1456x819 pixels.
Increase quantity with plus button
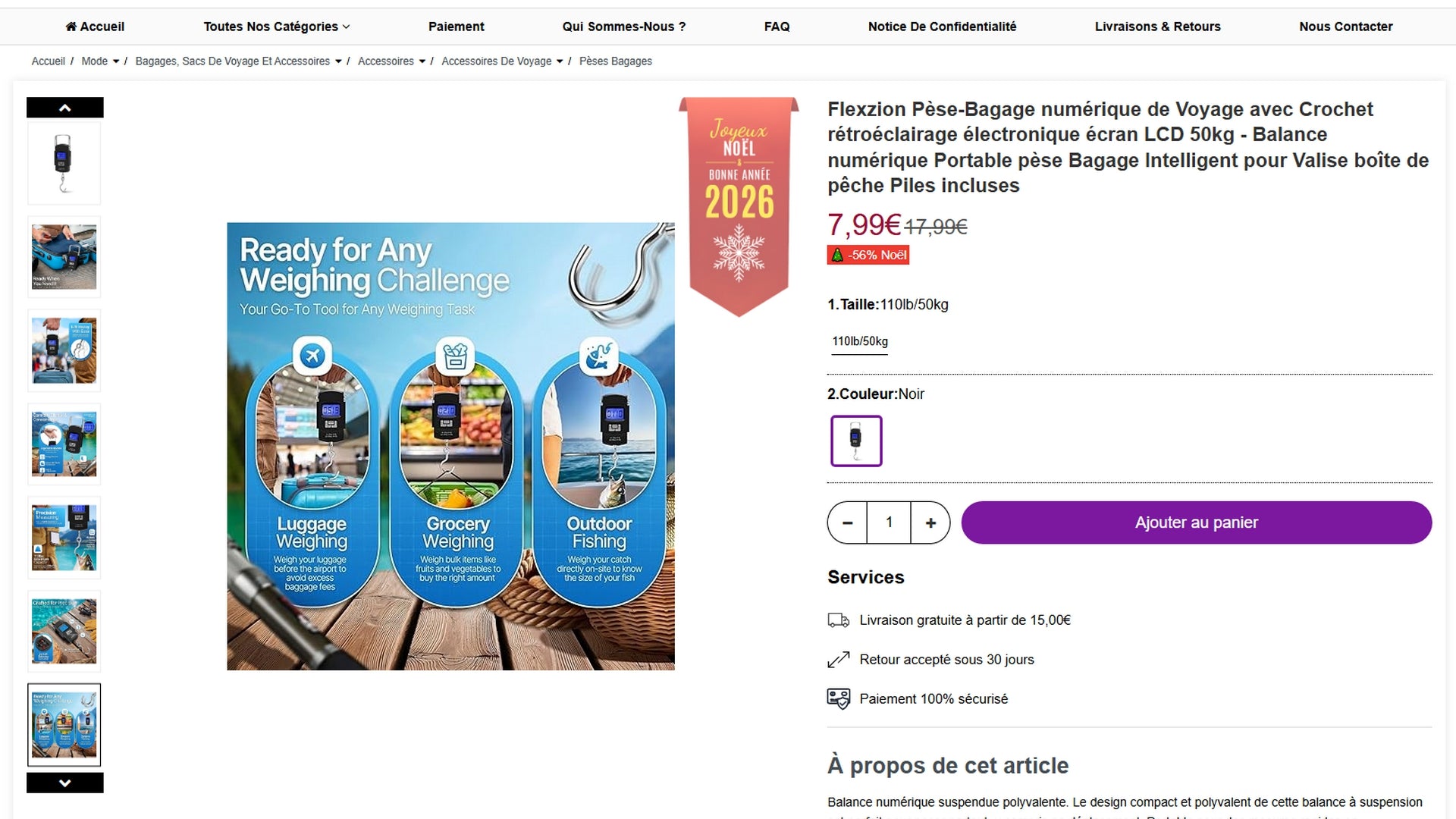pyautogui.click(x=930, y=522)
